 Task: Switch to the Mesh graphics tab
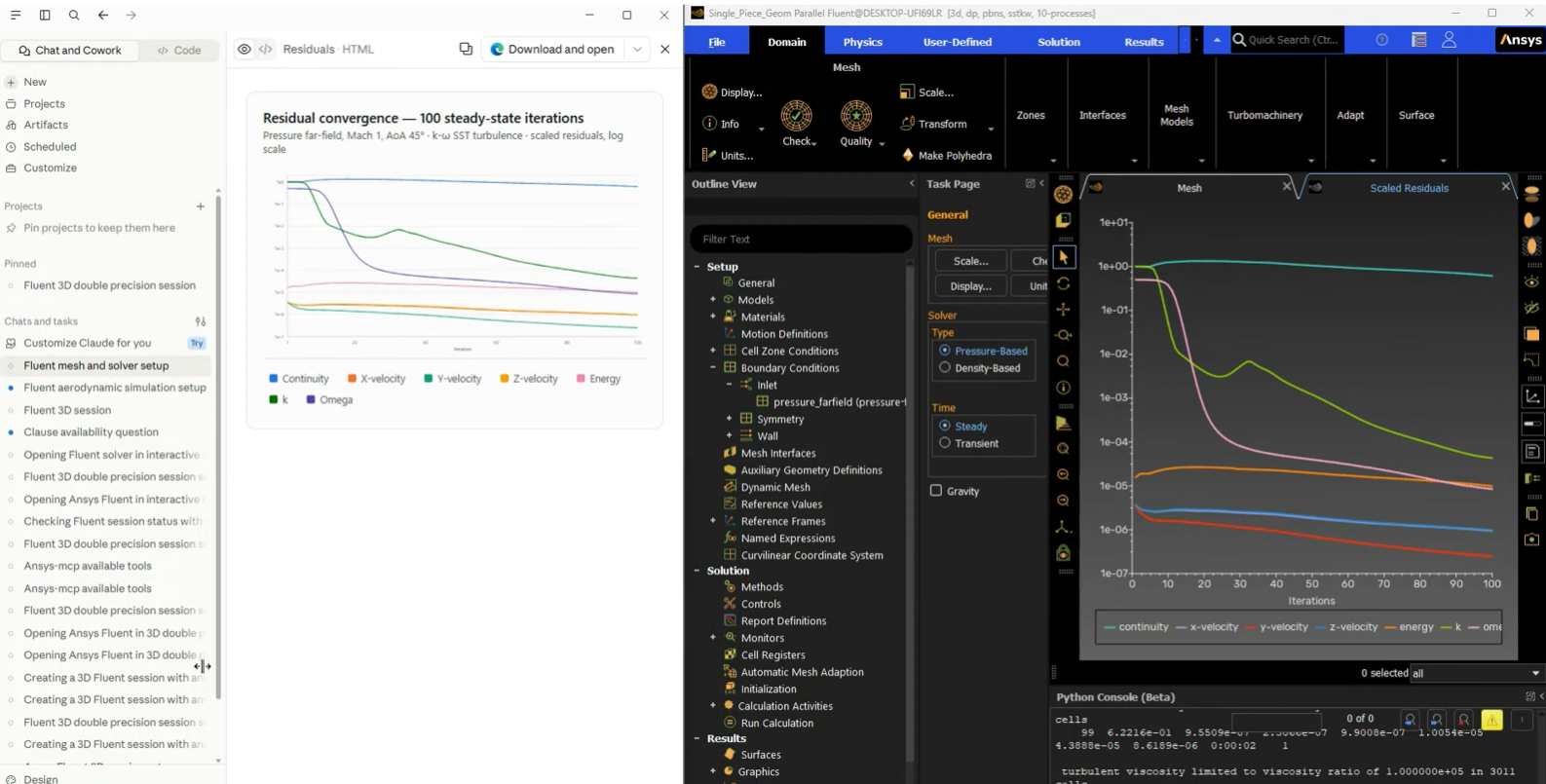[x=1189, y=188]
